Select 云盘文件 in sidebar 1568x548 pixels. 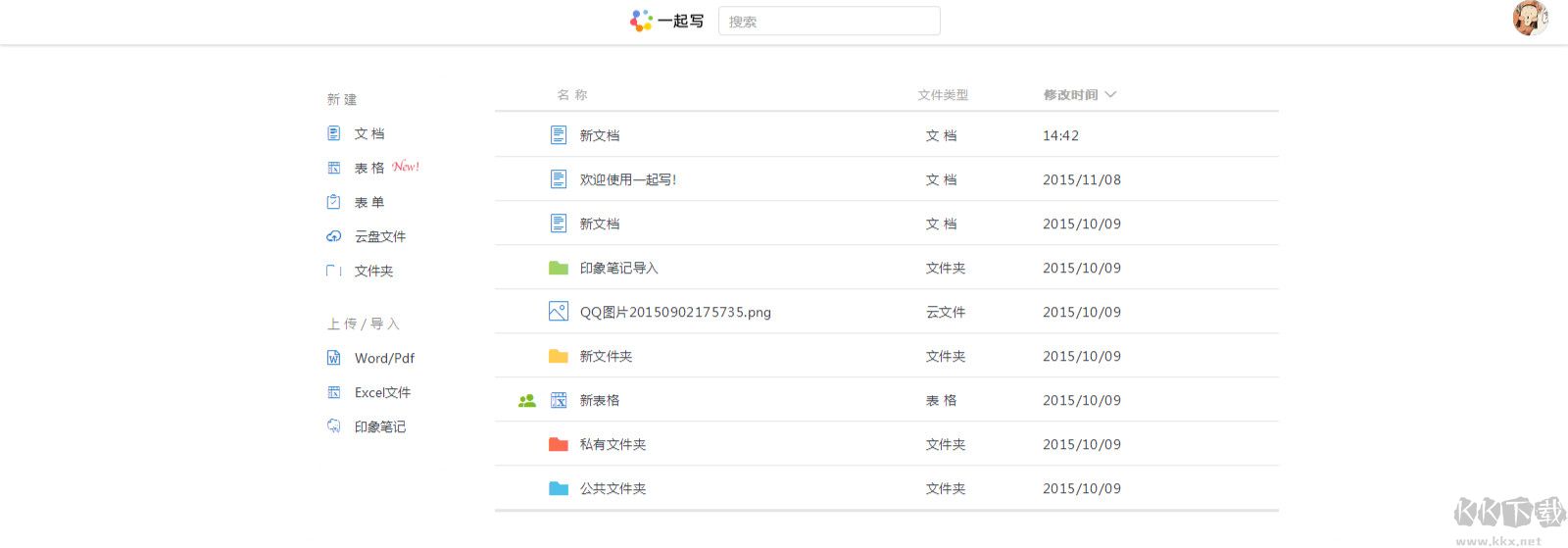click(380, 236)
